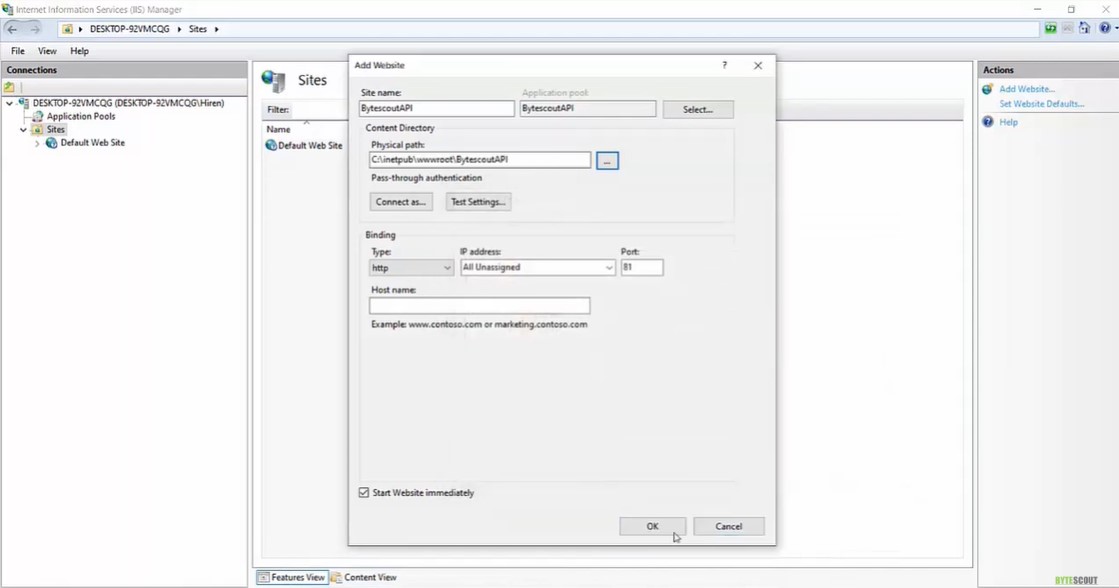Image resolution: width=1119 pixels, height=588 pixels.
Task: Click the browse physical path button
Action: tap(607, 161)
